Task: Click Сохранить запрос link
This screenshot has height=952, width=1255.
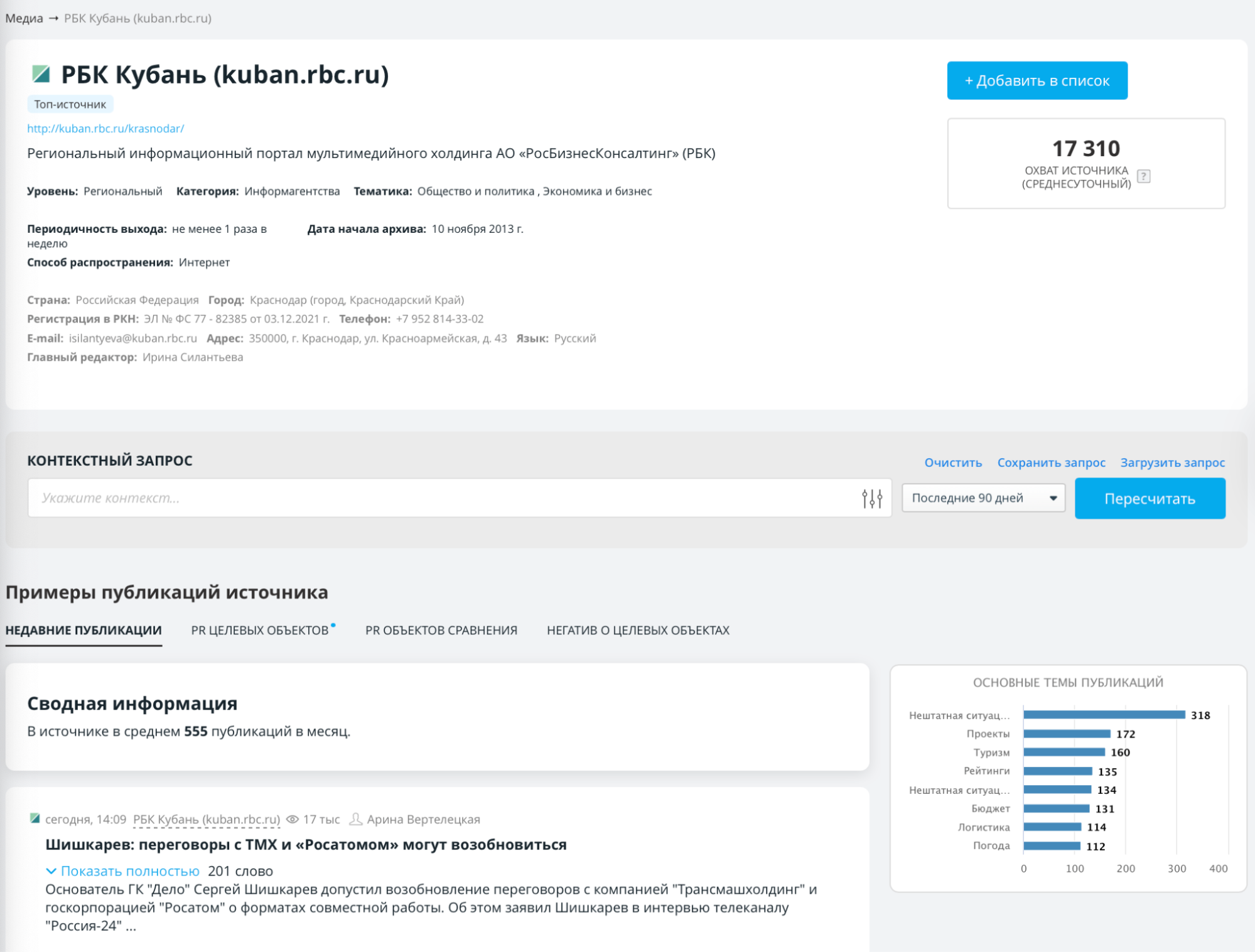Action: coord(1050,463)
